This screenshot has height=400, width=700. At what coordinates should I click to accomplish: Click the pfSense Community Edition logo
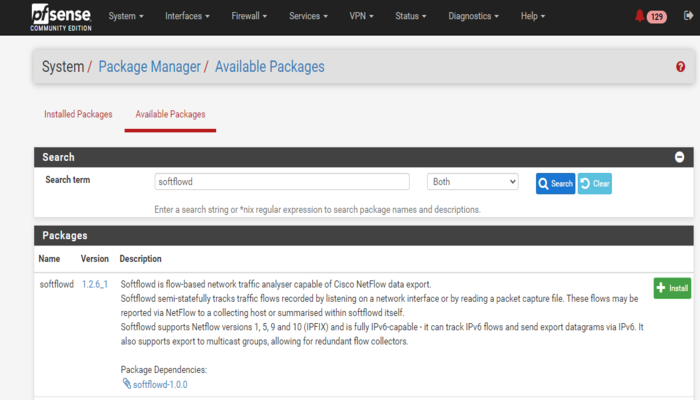click(61, 17)
